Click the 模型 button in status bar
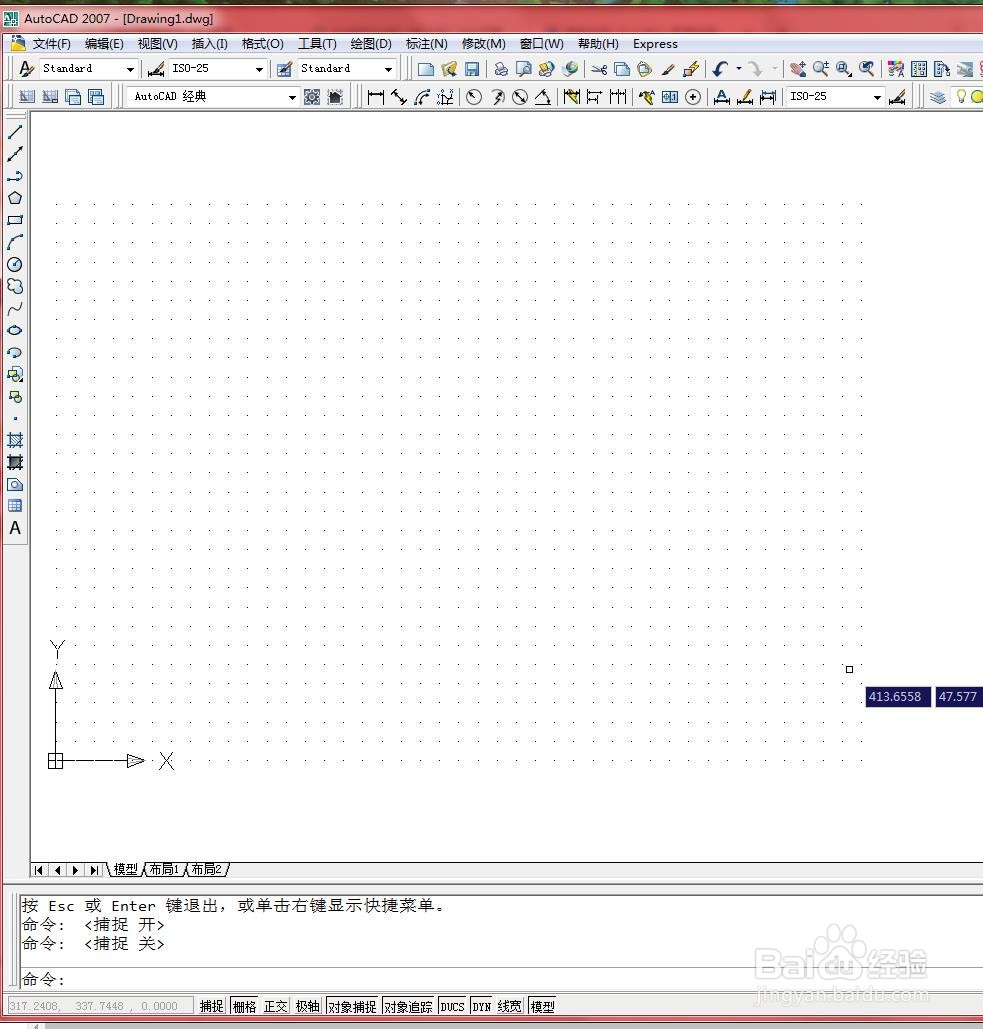Screen dimensions: 983x1029 pos(543,1006)
